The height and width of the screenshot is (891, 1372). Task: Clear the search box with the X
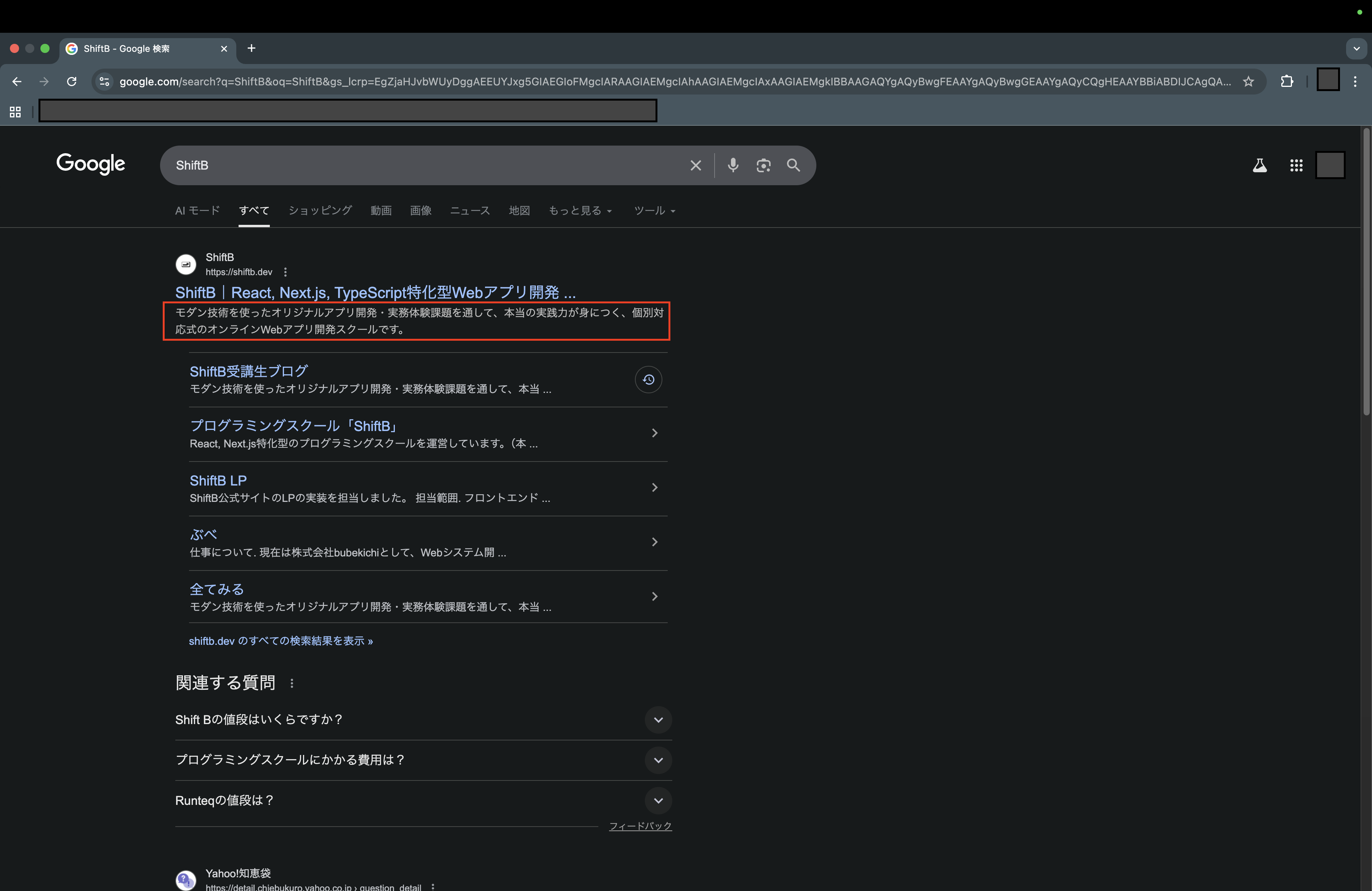(x=696, y=165)
